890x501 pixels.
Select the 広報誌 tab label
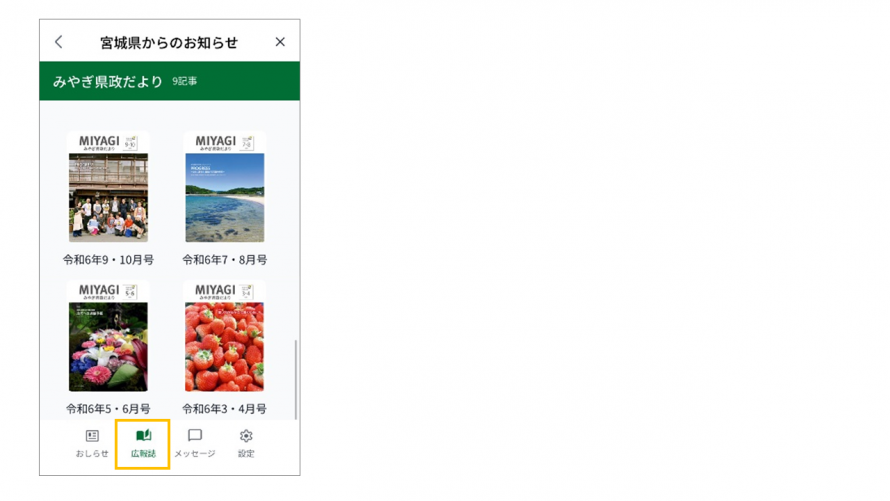143,453
